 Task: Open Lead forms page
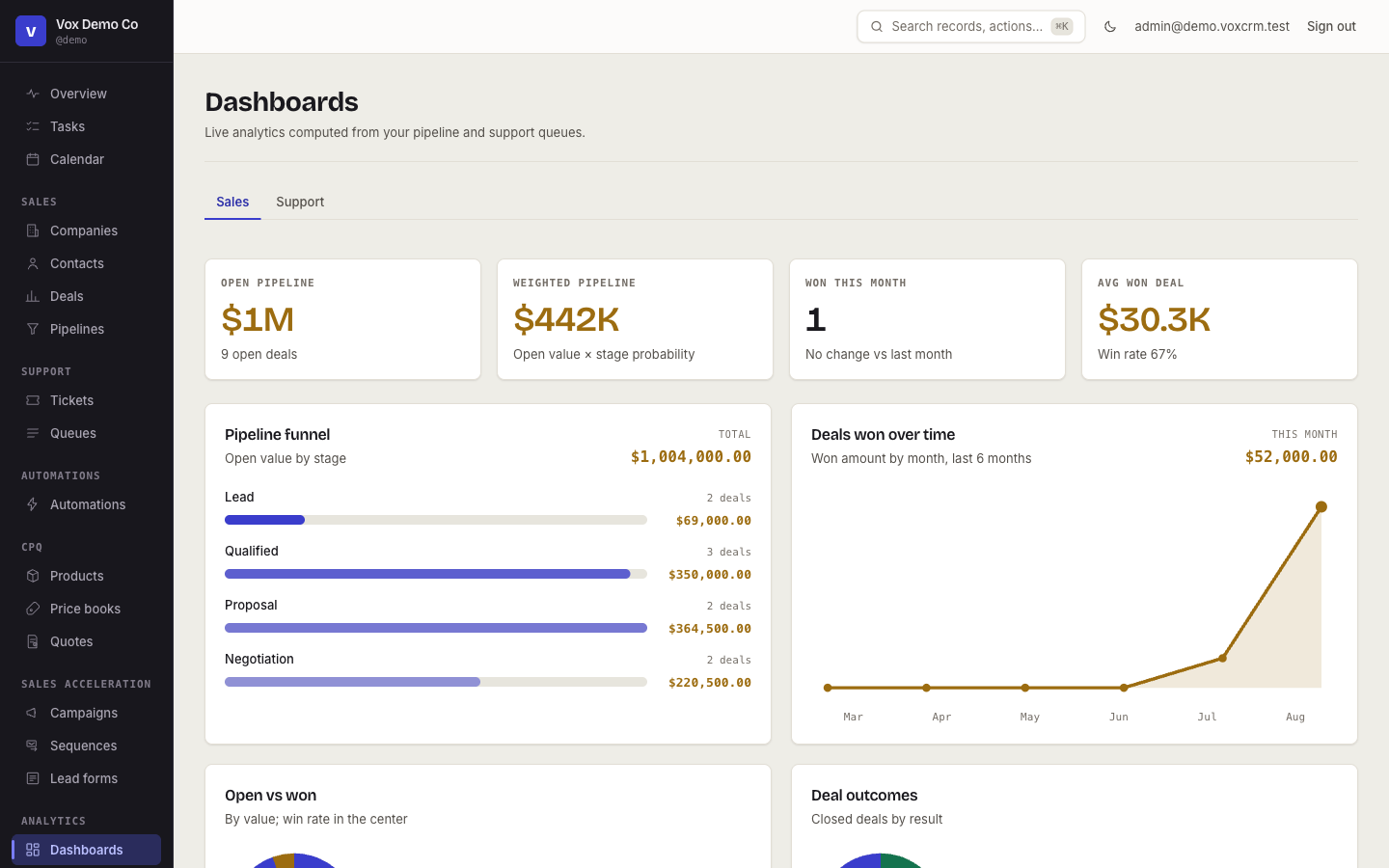(86, 778)
